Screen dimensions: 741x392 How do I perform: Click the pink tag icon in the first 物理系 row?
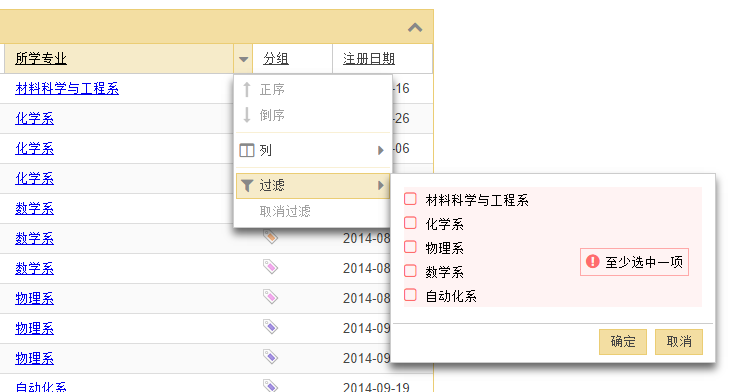[x=270, y=297]
